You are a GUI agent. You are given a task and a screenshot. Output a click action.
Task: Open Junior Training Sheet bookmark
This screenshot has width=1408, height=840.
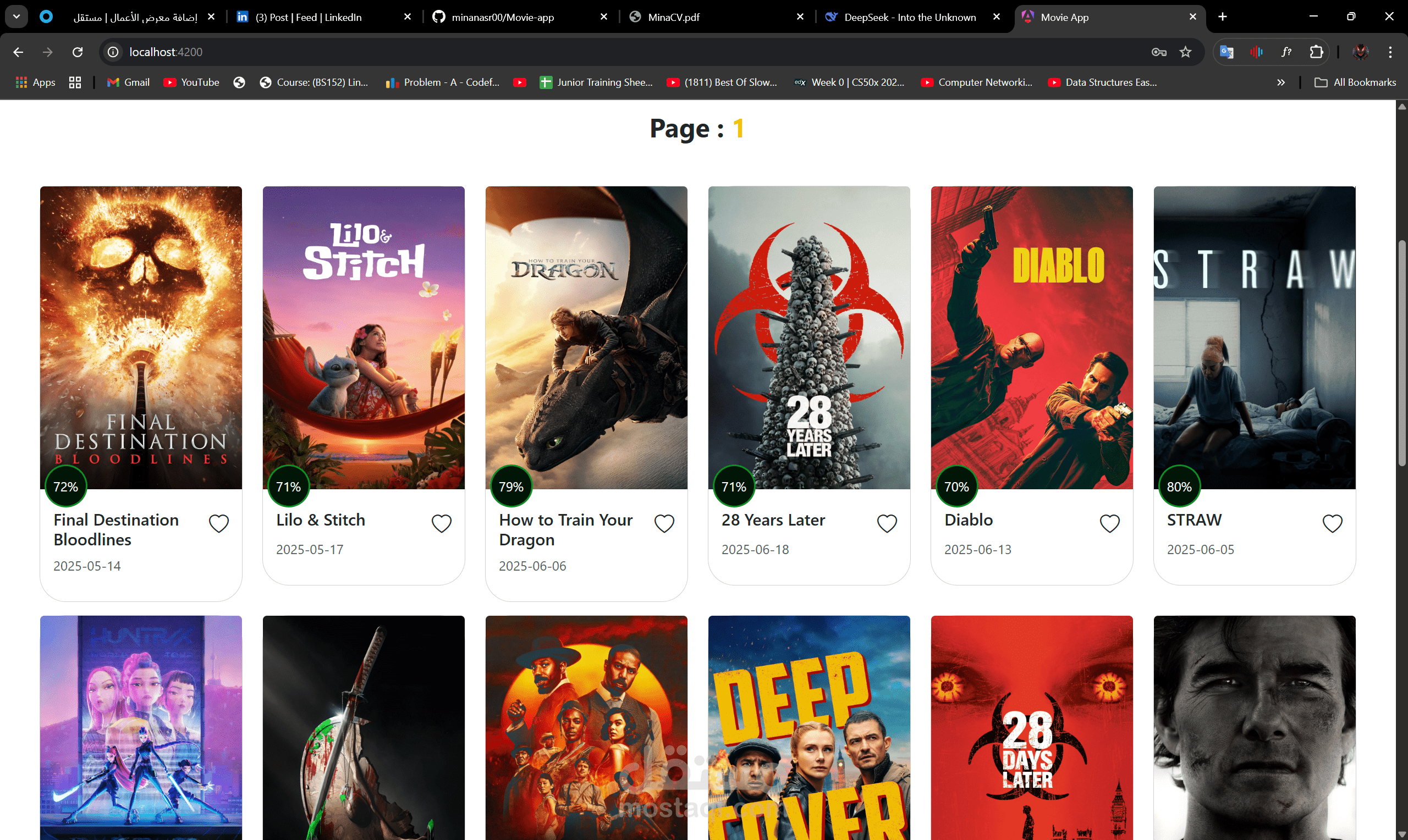(596, 82)
